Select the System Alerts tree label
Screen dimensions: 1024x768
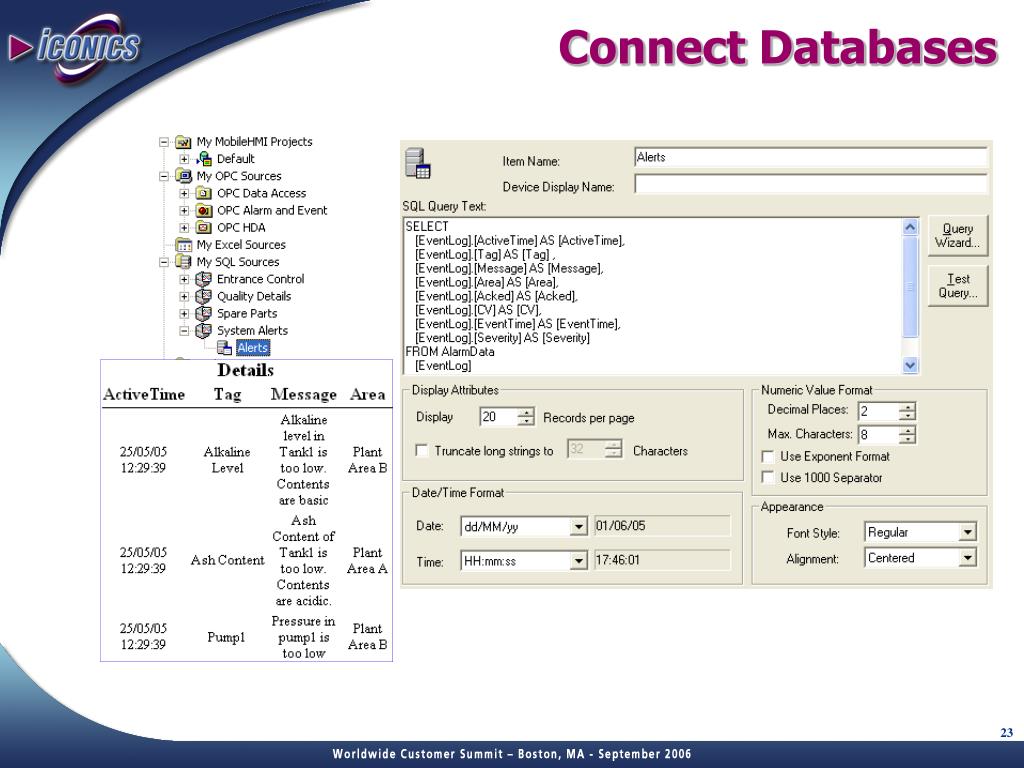(252, 330)
